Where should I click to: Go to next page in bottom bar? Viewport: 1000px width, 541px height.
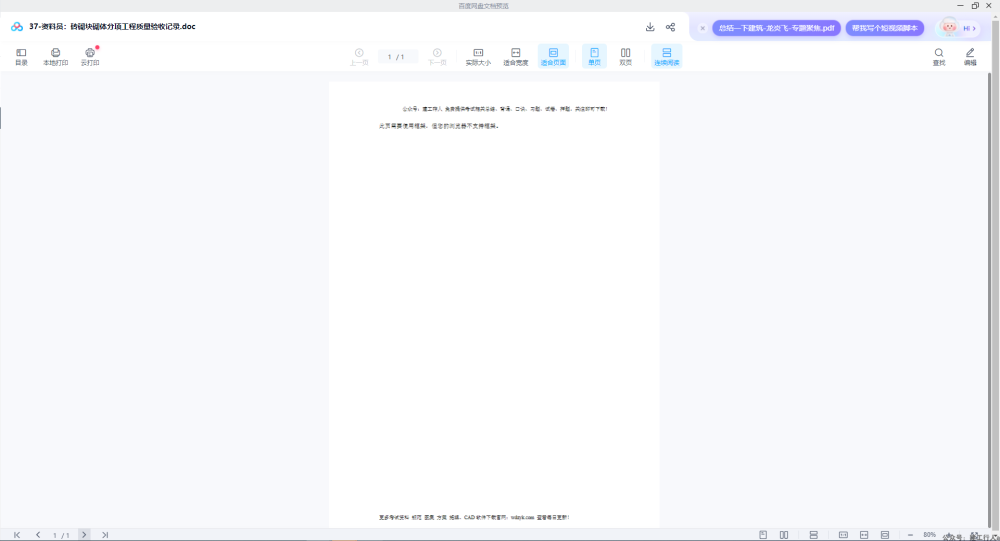(x=84, y=535)
